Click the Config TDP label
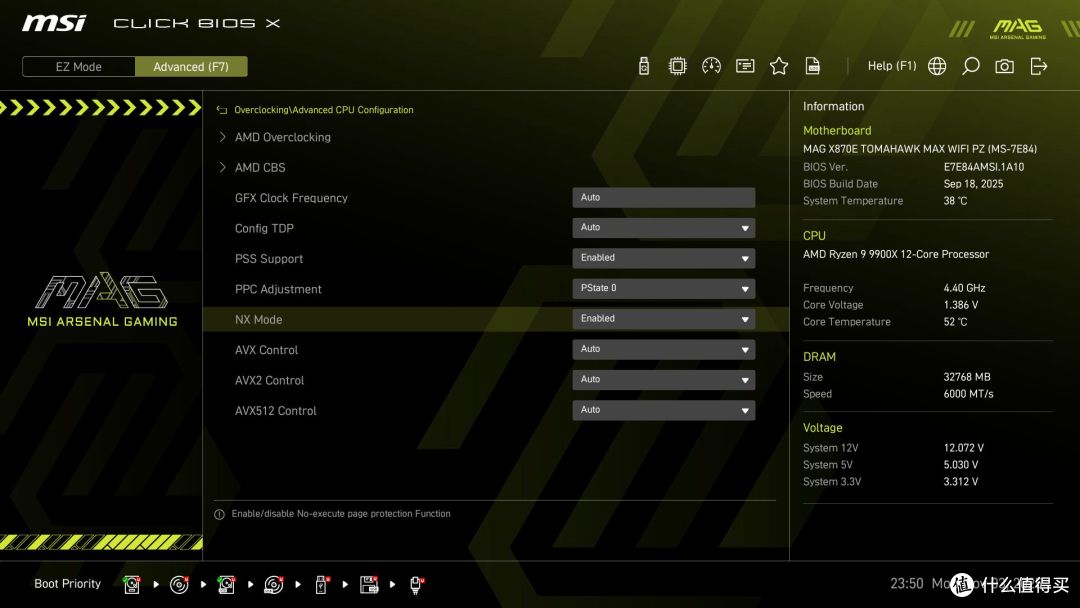1080x608 pixels. coord(264,229)
